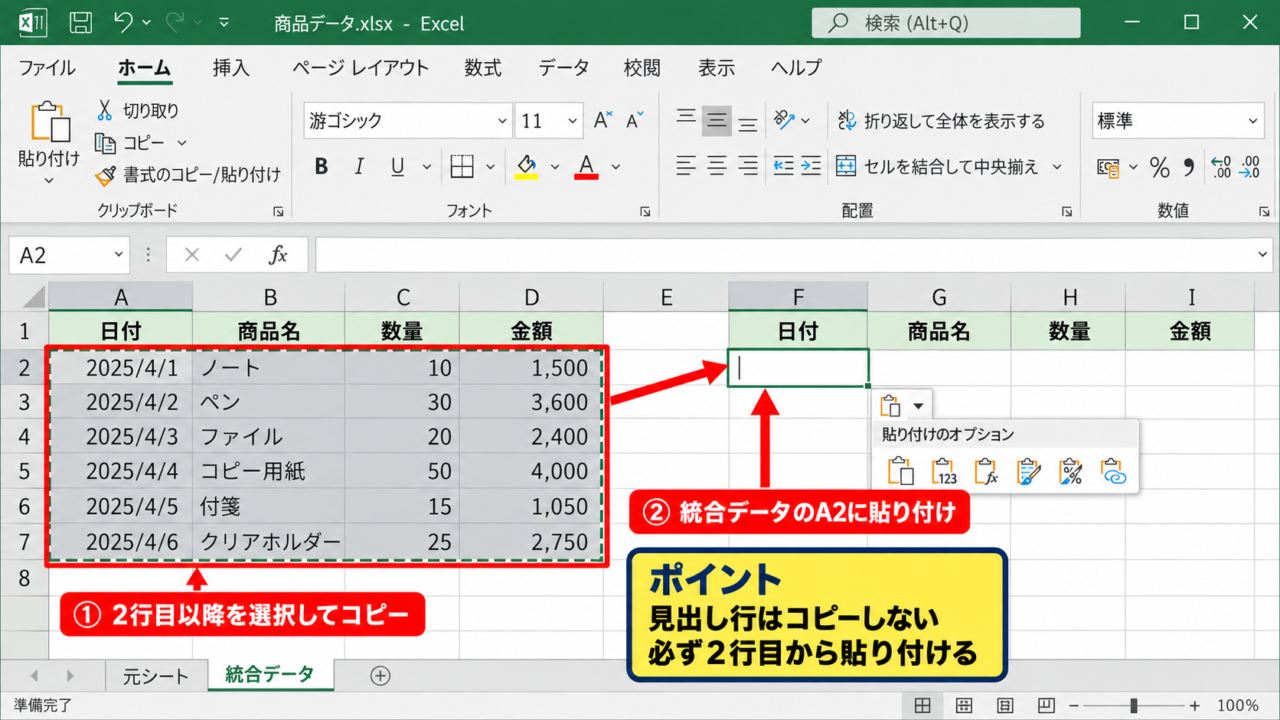Open the font size dropdown showing 11
Screen dimensions: 1280x720
coord(573,121)
